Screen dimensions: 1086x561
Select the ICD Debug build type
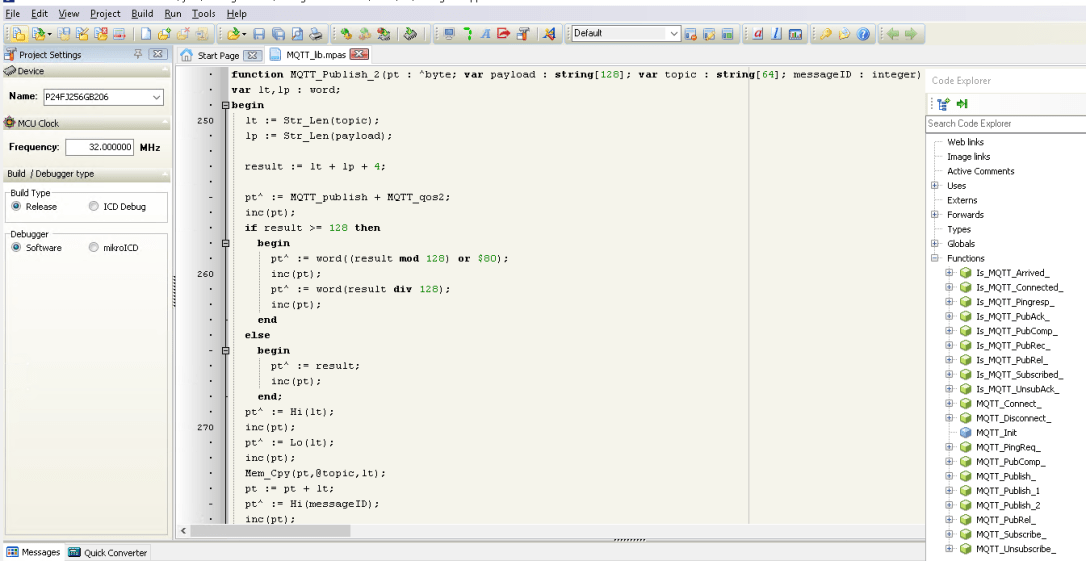(94, 206)
